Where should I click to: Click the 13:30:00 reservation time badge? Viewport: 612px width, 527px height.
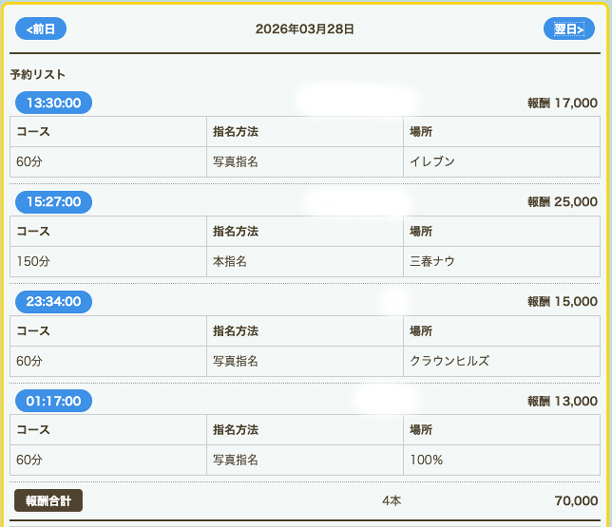click(54, 102)
